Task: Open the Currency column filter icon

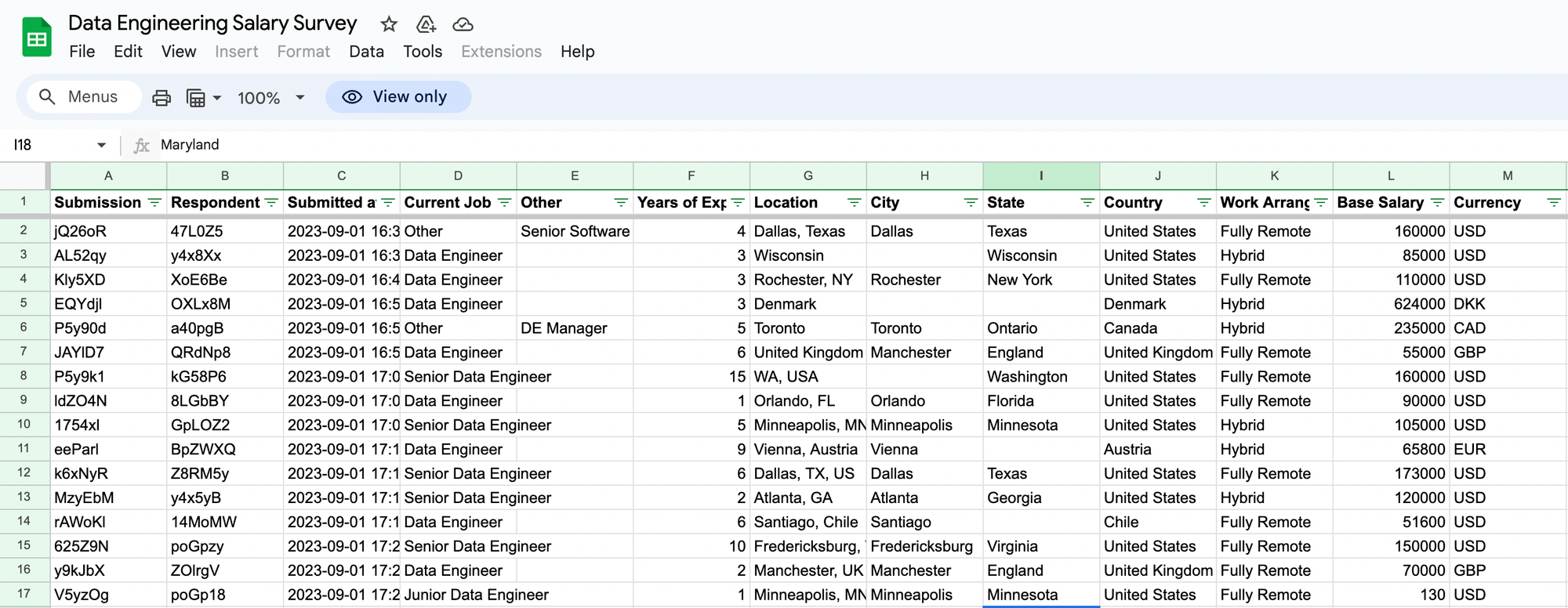Action: [1554, 202]
